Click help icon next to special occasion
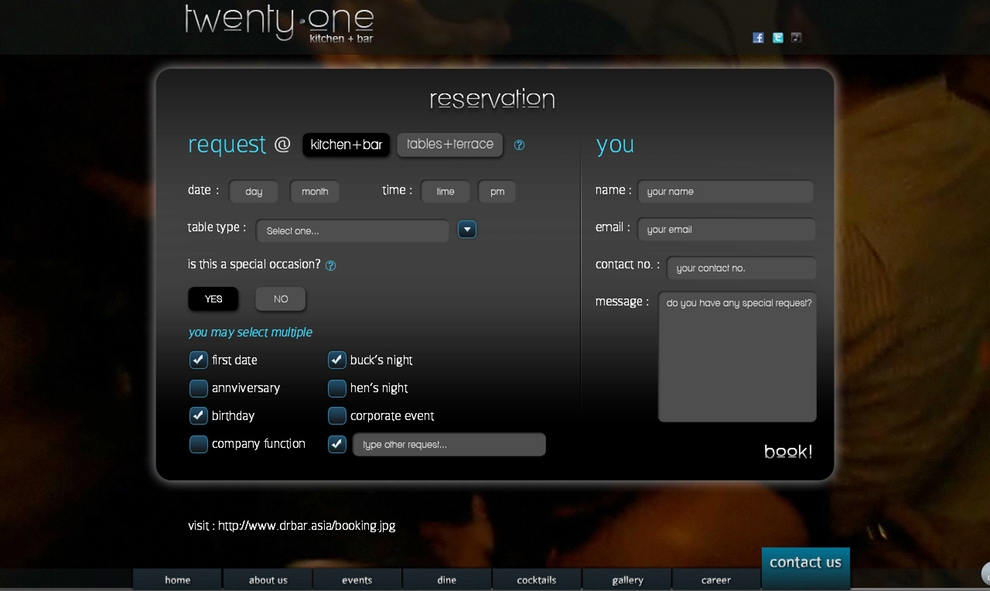The width and height of the screenshot is (990, 591). pyautogui.click(x=331, y=266)
